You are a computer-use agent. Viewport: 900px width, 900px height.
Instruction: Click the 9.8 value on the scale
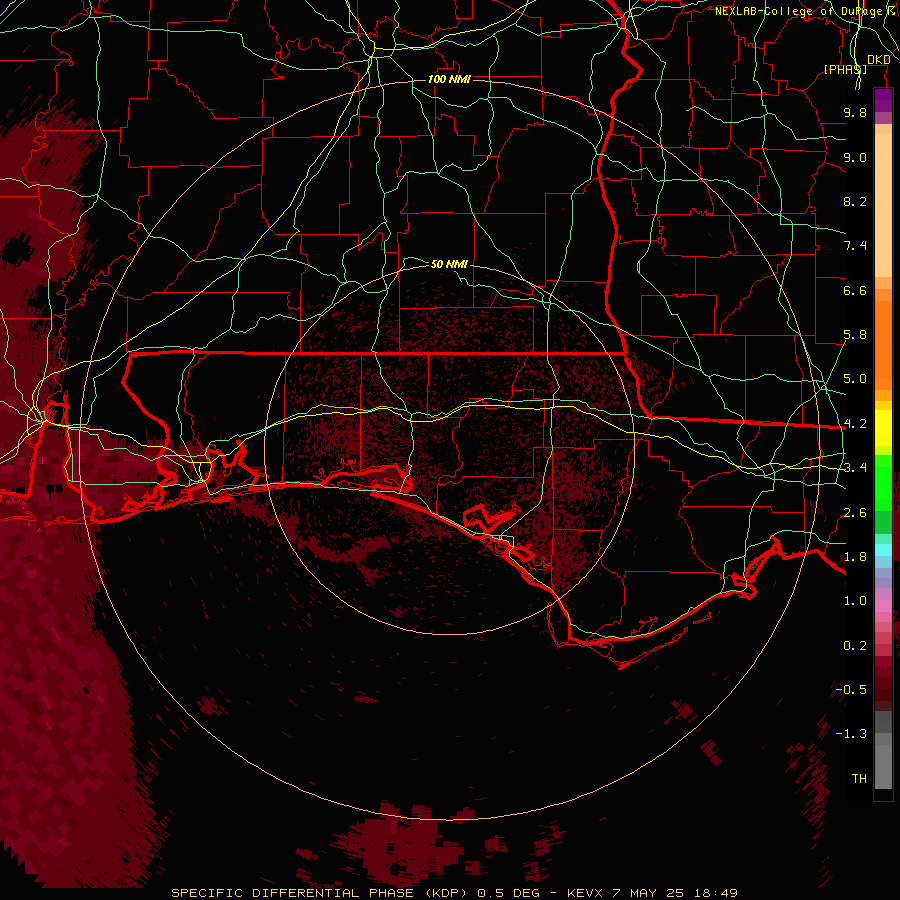(855, 112)
